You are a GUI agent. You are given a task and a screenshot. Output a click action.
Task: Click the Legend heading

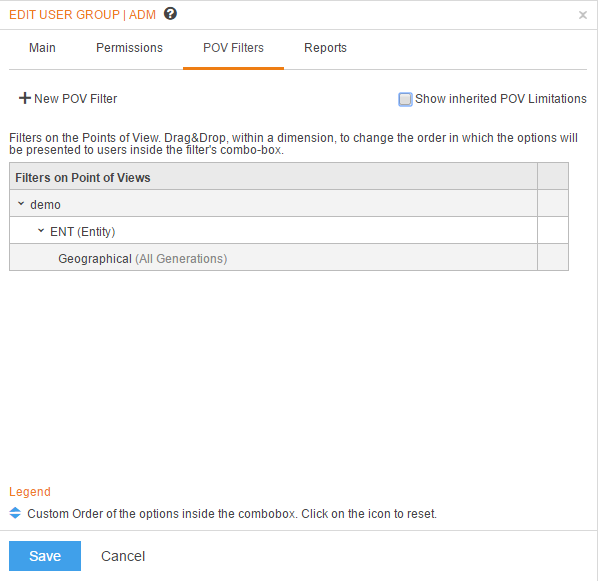pos(30,492)
